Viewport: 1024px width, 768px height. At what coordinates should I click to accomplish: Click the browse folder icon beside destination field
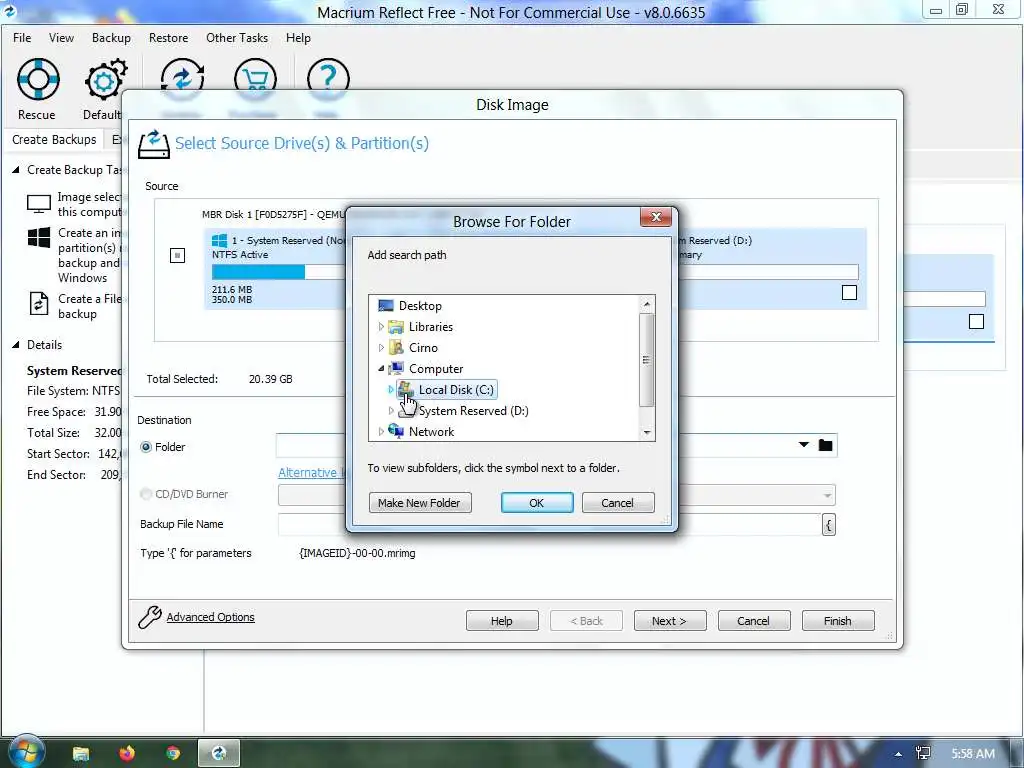click(x=825, y=445)
